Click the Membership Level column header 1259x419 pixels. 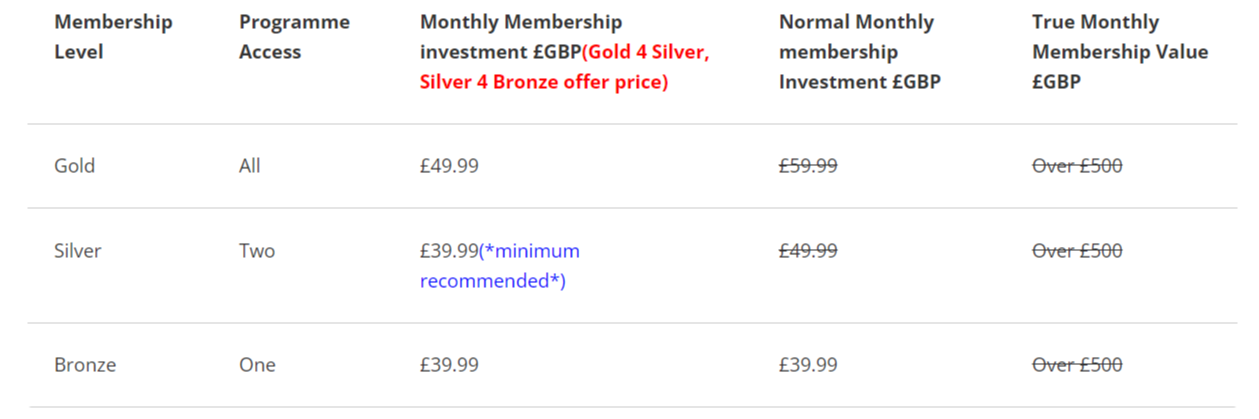coord(113,37)
